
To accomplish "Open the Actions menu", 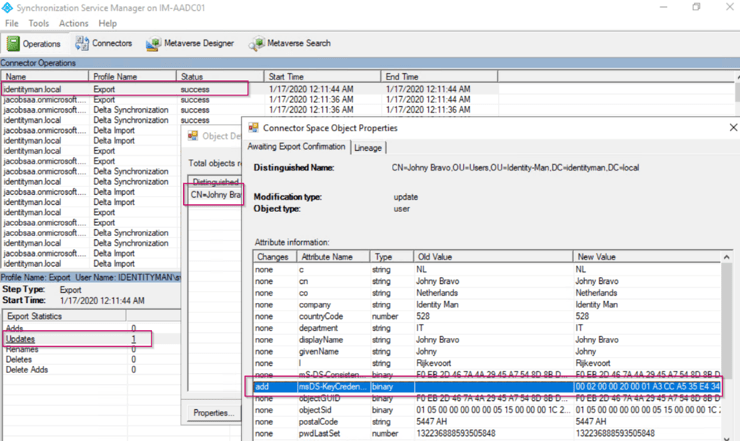I will [x=73, y=23].
